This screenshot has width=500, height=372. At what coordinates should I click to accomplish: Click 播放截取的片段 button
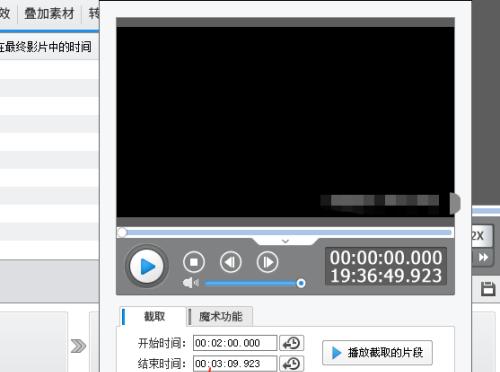[x=377, y=352]
